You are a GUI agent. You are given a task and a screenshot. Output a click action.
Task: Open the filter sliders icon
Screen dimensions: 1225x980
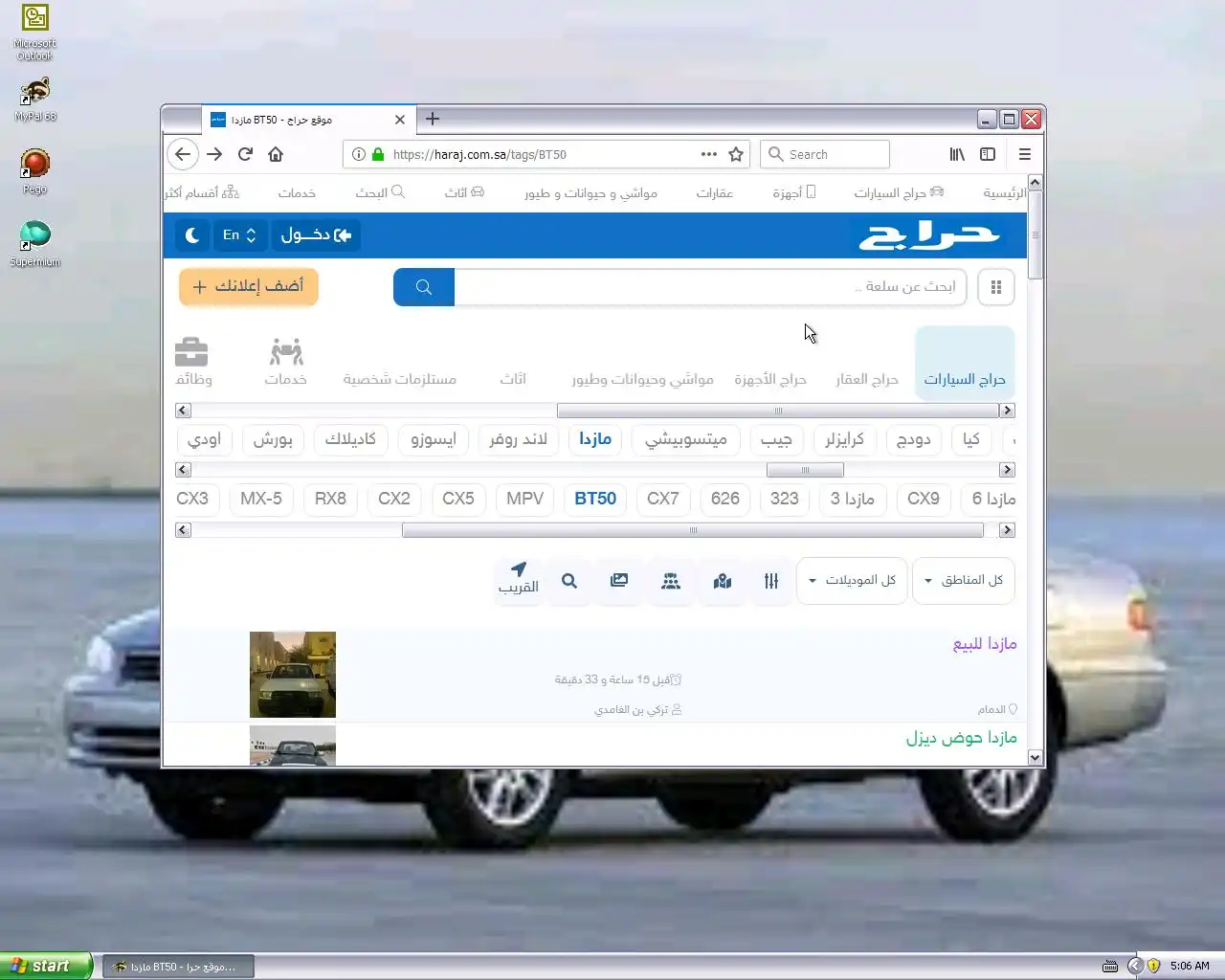(x=771, y=581)
